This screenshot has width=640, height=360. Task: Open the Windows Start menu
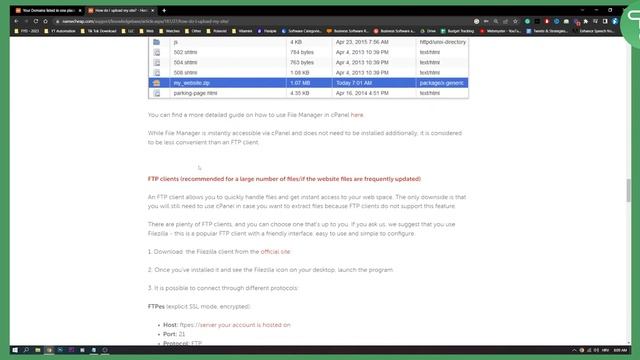(15, 350)
